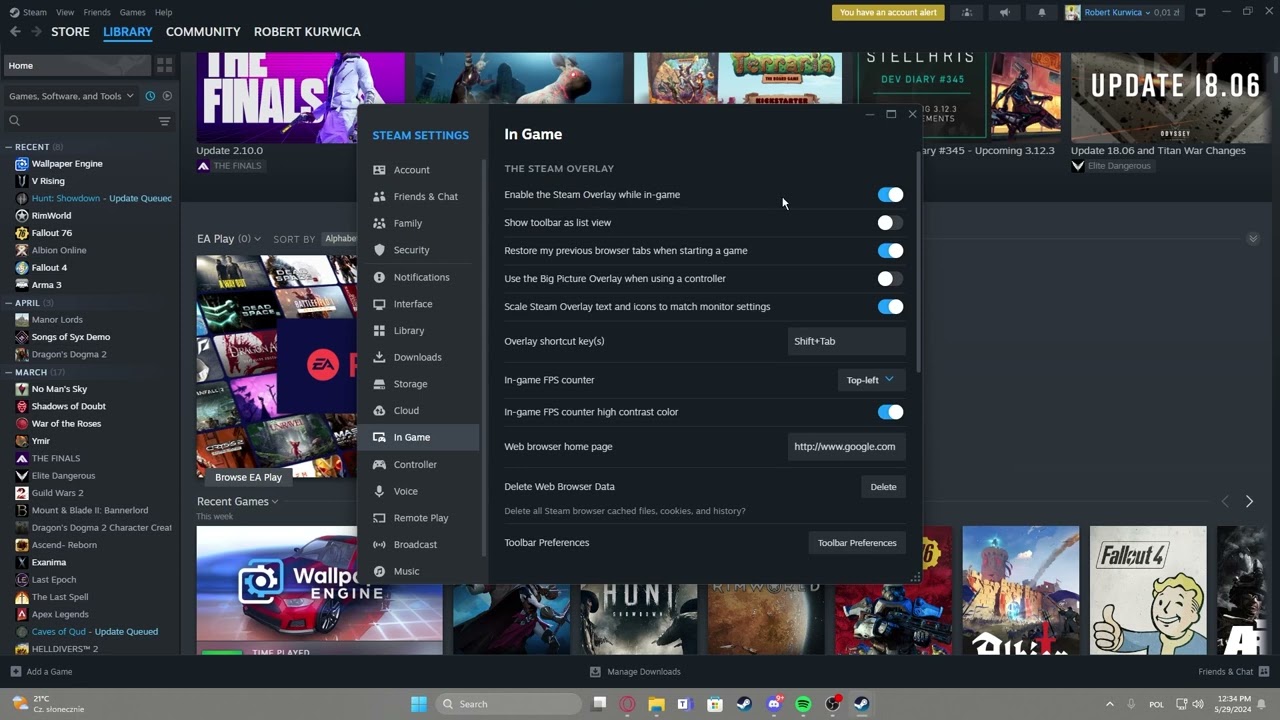The width and height of the screenshot is (1280, 720).
Task: Open Music settings icon
Action: click(x=379, y=571)
